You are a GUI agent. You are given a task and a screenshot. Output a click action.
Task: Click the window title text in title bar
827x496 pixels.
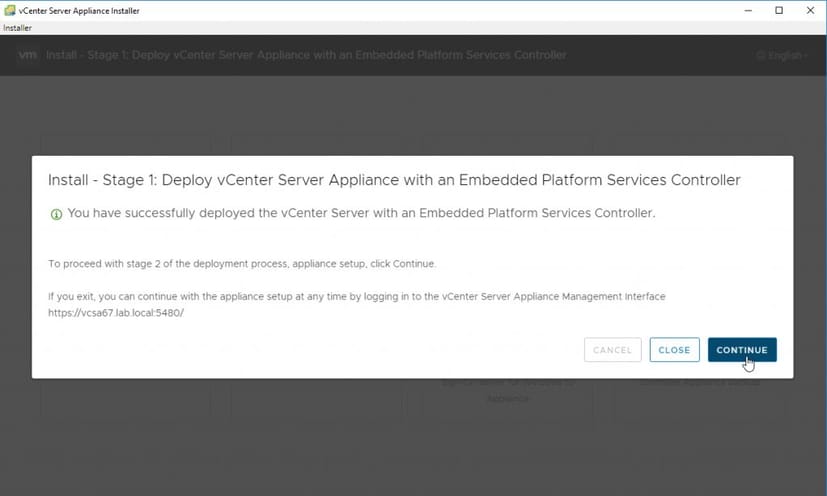click(80, 10)
